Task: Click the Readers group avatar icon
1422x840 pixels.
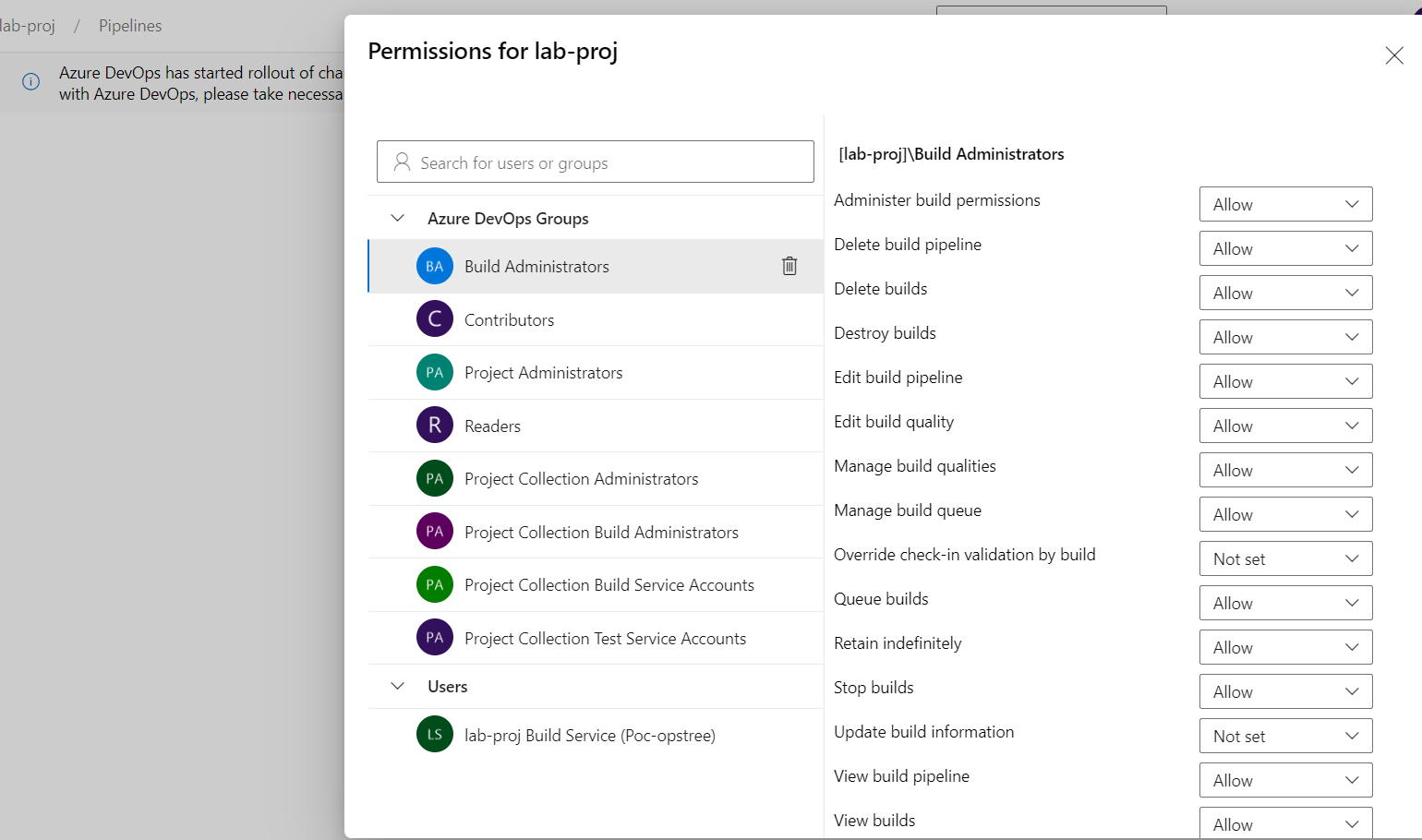Action: click(435, 426)
